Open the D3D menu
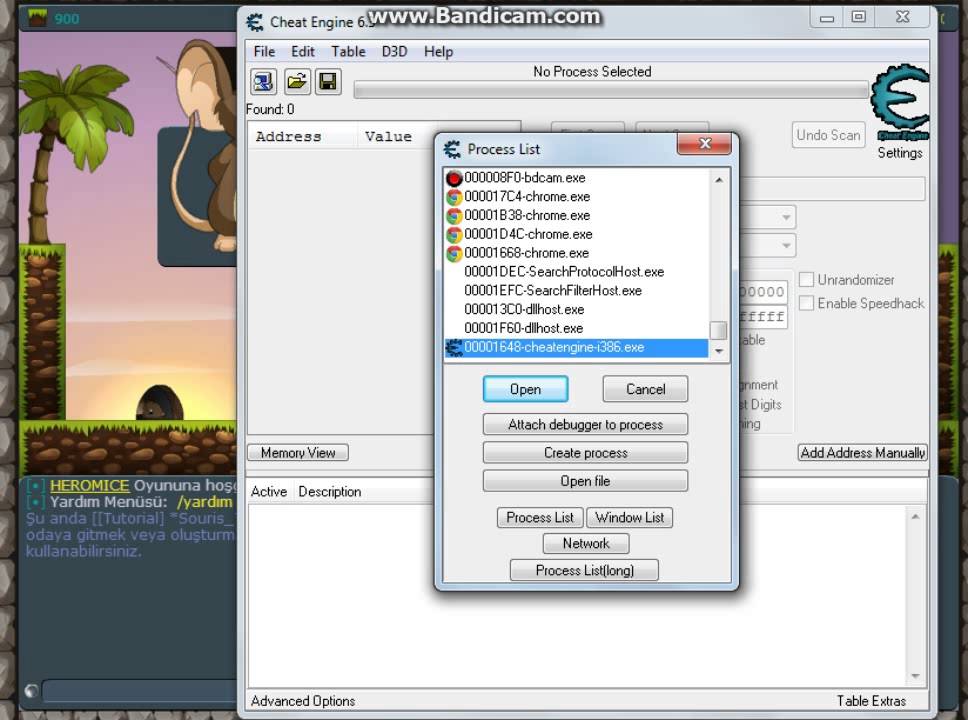Viewport: 968px width, 720px height. (x=394, y=51)
